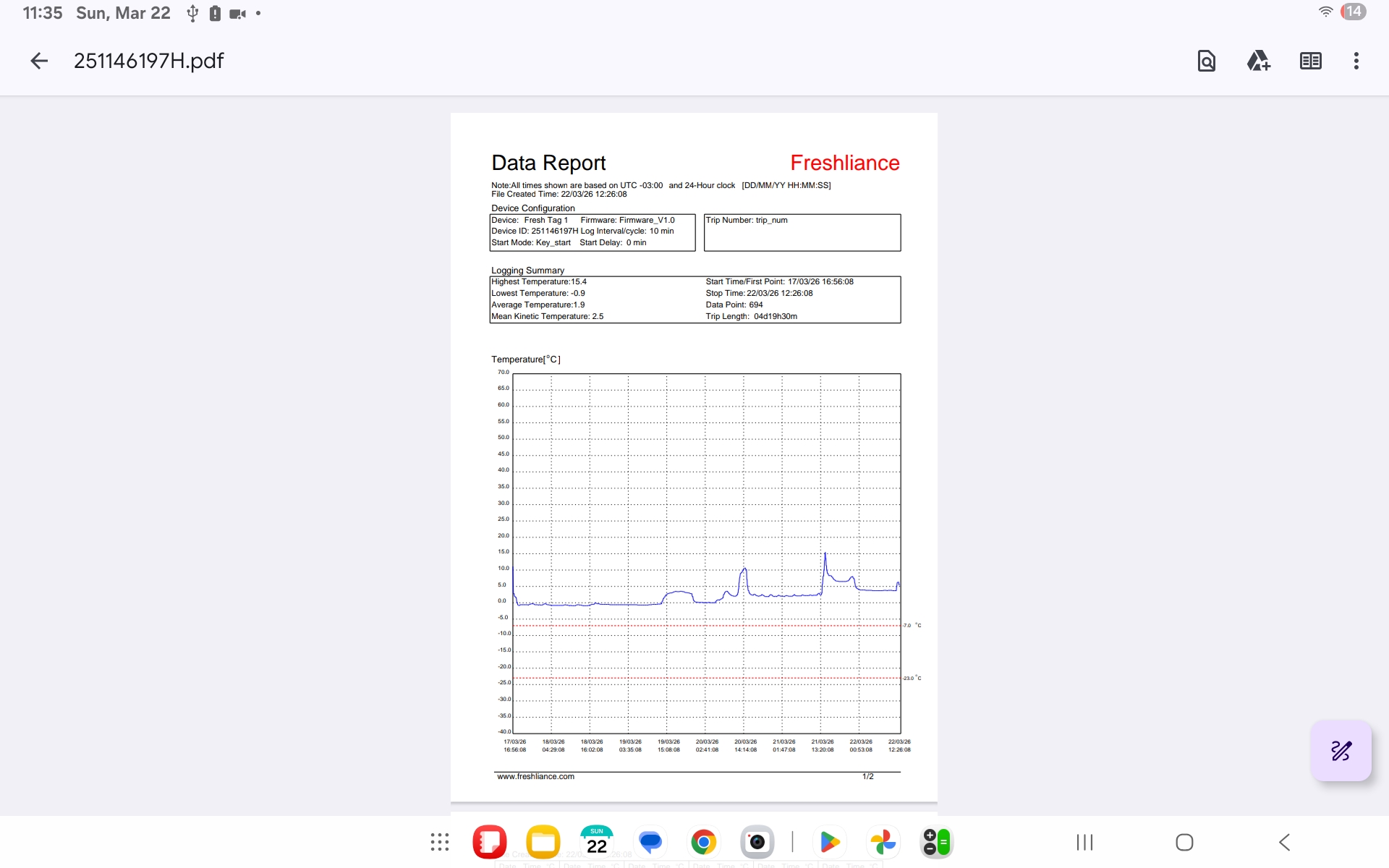Launch the green calculator app

[936, 842]
